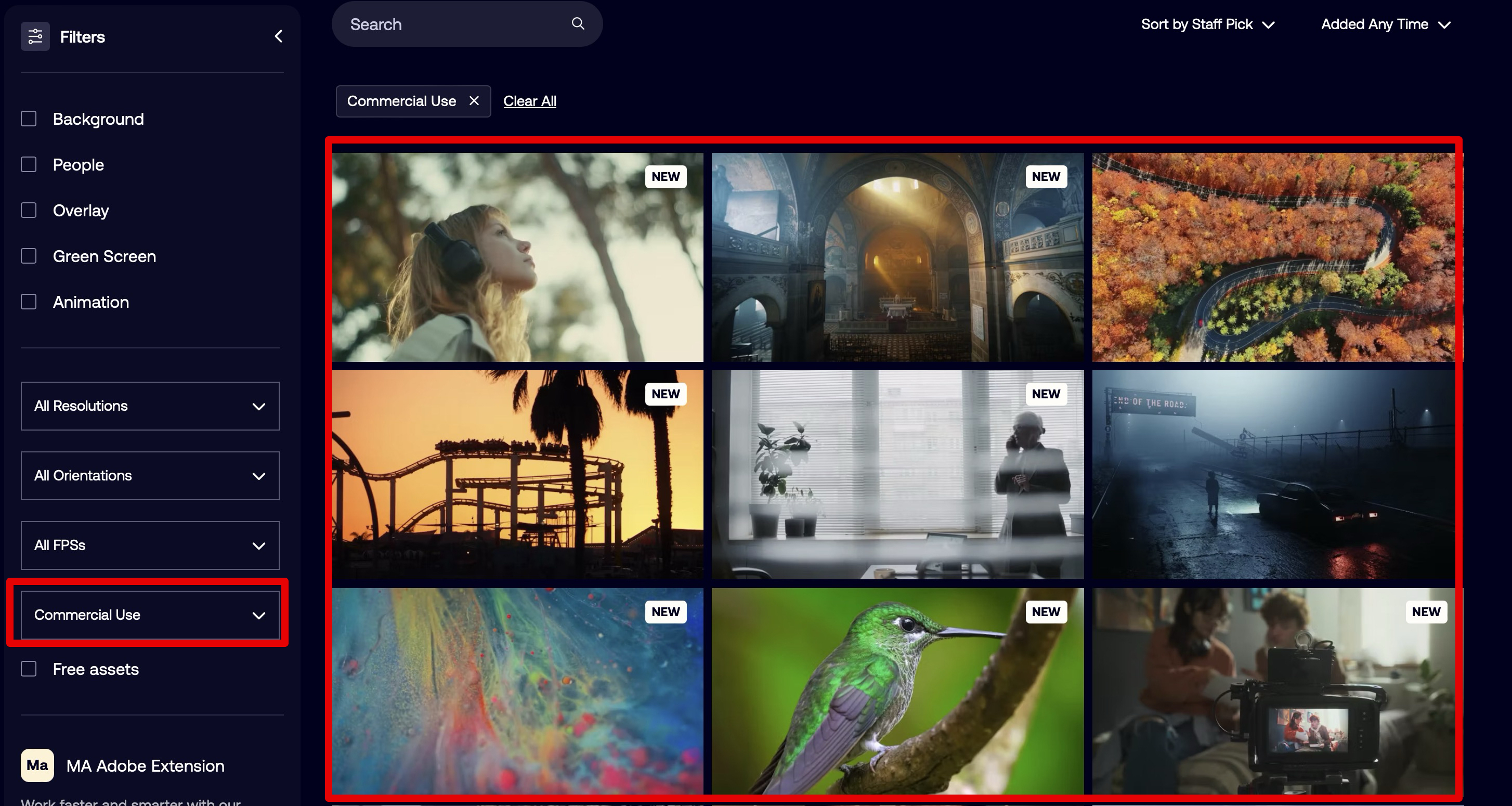Image resolution: width=1512 pixels, height=806 pixels.
Task: Open the Sort by Staff Pick menu
Action: point(1207,24)
